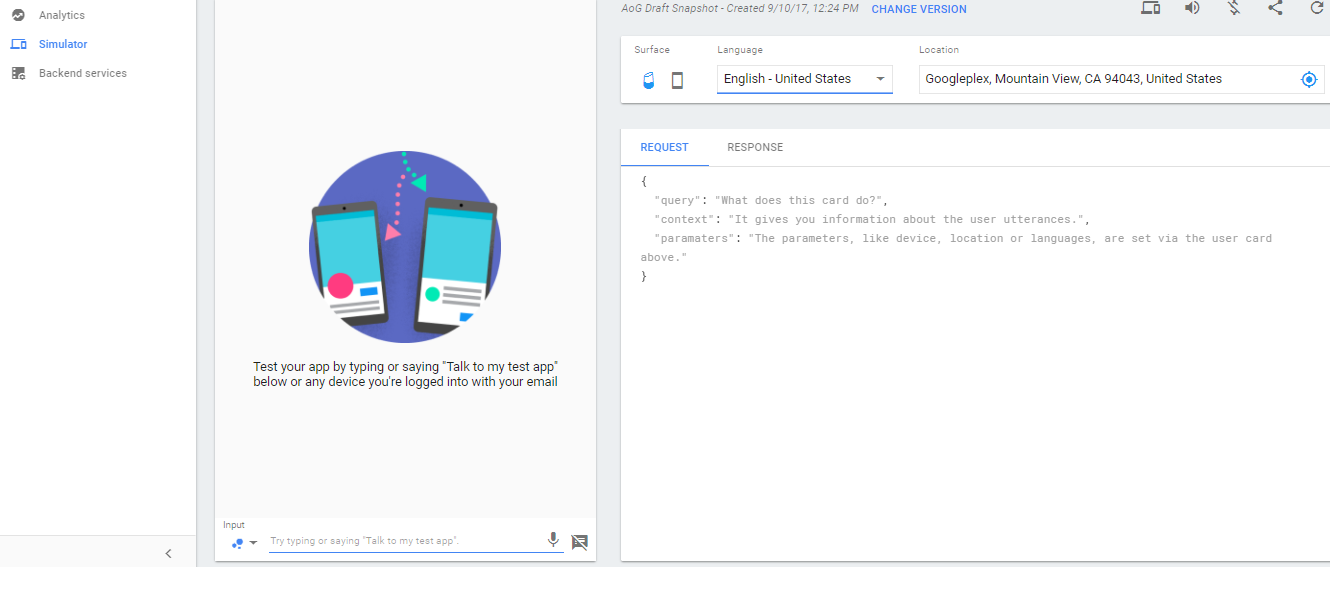Image resolution: width=1330 pixels, height=610 pixels.
Task: Click the AoG Draft Snapshot text
Action: pyautogui.click(x=740, y=8)
